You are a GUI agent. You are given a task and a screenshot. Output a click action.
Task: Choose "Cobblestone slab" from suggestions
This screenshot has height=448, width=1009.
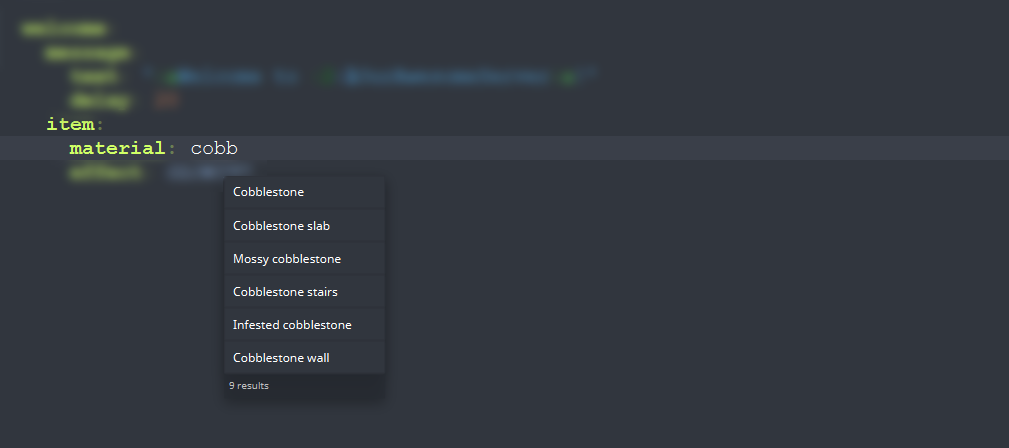(x=304, y=226)
